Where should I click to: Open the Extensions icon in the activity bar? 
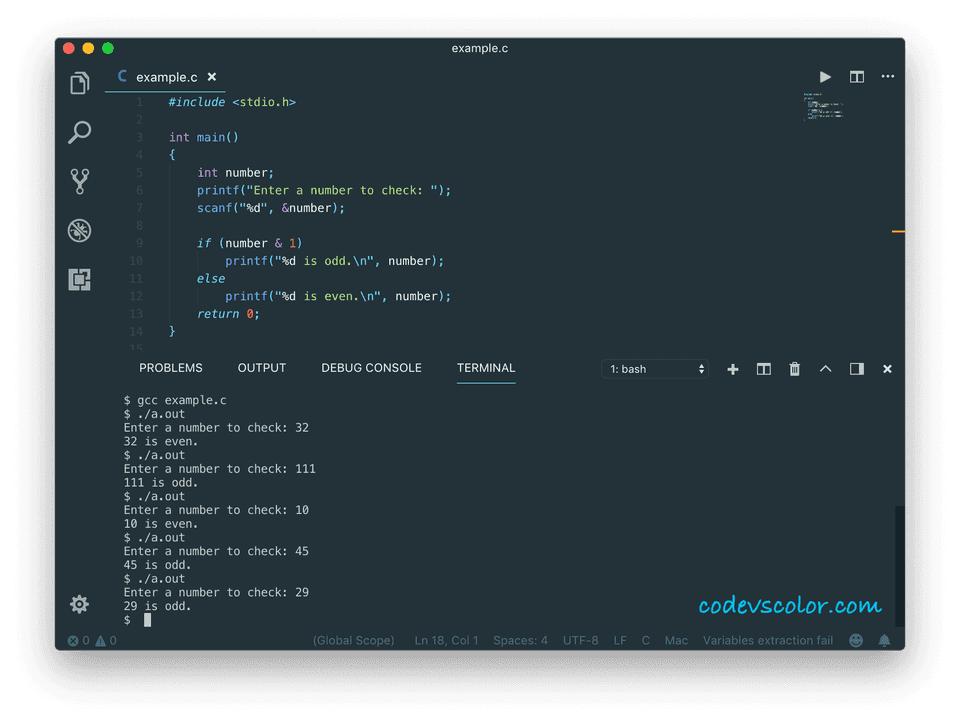pos(80,280)
